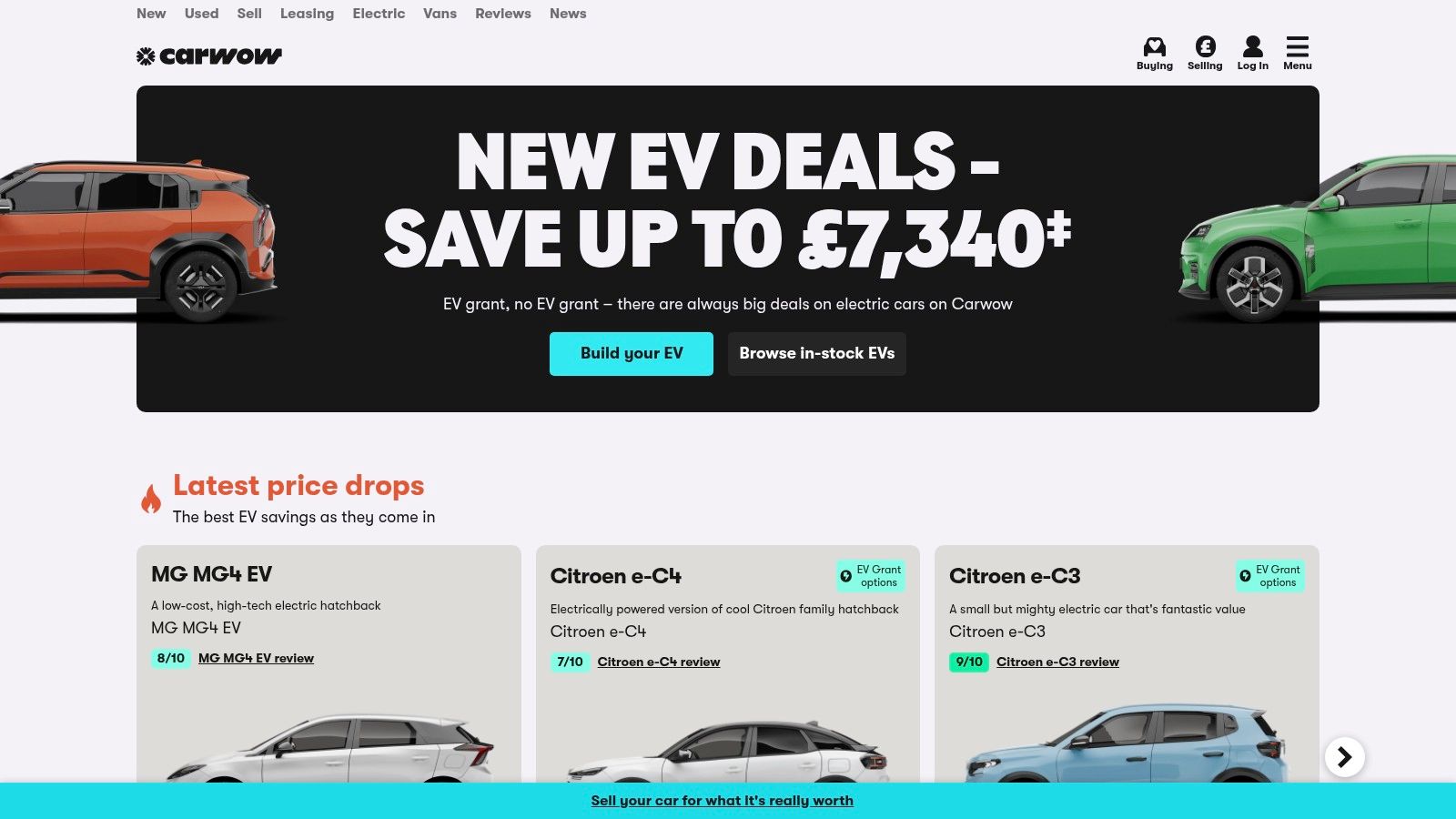Select the blue Citroen e-C3 car image
The height and width of the screenshot is (819, 1456).
tap(1127, 743)
